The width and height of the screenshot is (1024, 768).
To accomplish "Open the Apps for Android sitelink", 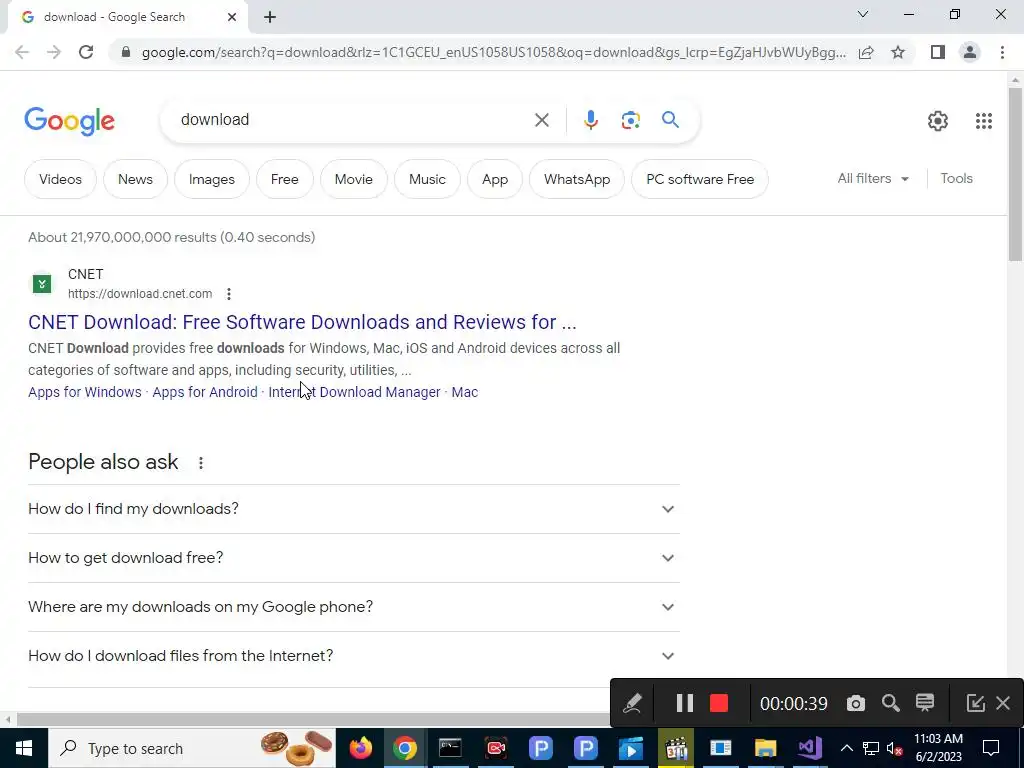I will pyautogui.click(x=205, y=392).
